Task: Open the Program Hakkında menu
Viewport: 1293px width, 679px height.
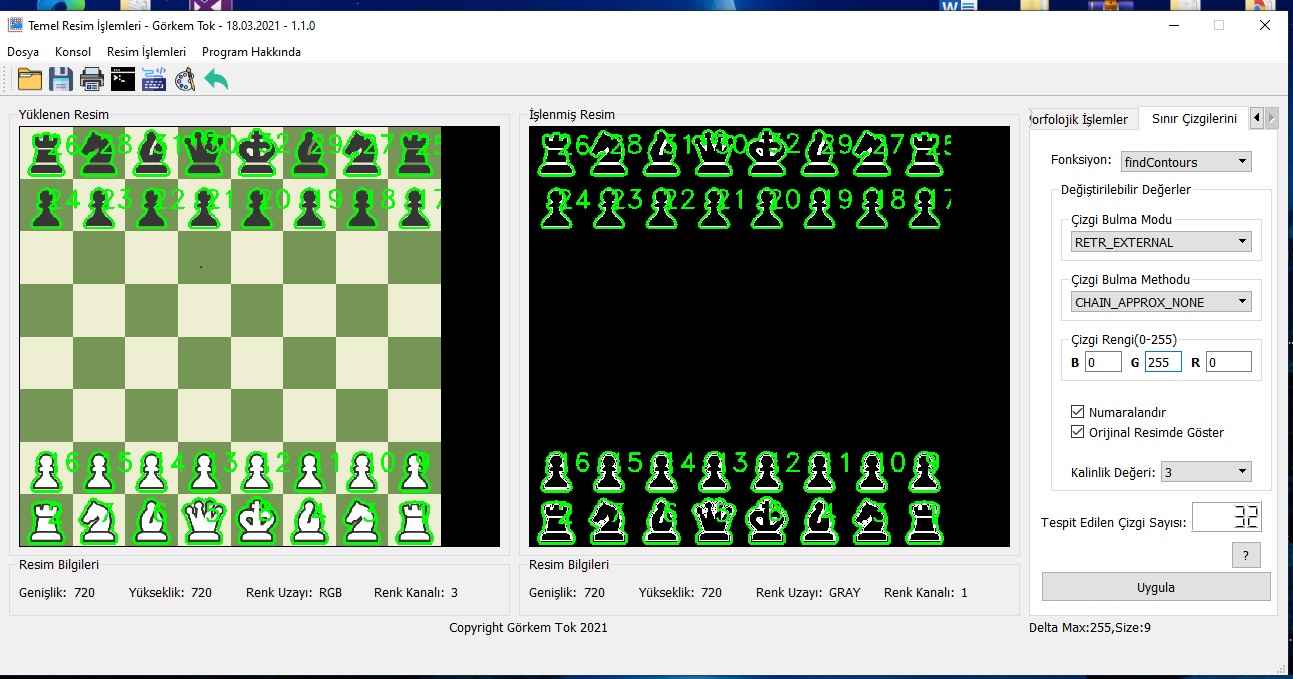Action: click(251, 52)
